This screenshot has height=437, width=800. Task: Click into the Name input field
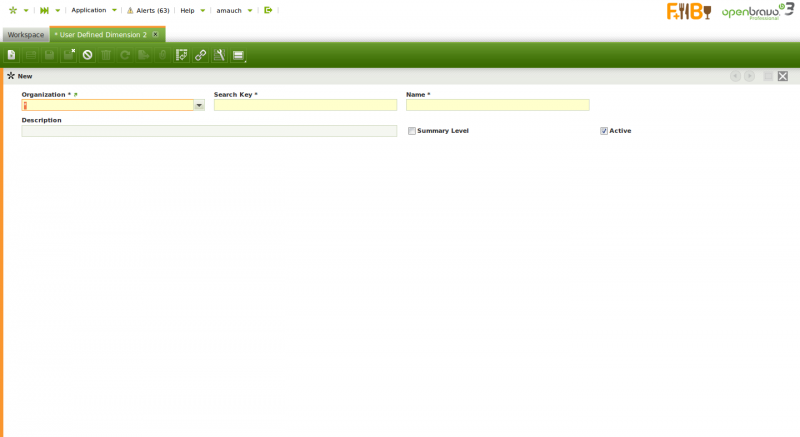click(x=497, y=105)
